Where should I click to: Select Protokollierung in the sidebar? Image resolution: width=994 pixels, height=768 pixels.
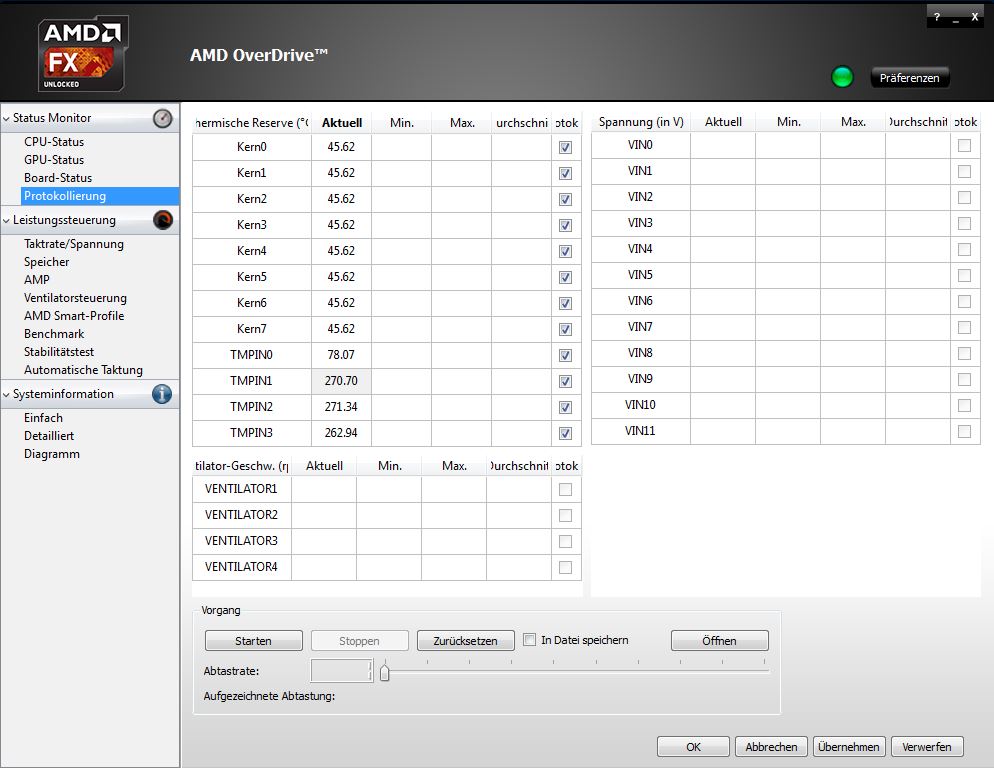pos(100,196)
